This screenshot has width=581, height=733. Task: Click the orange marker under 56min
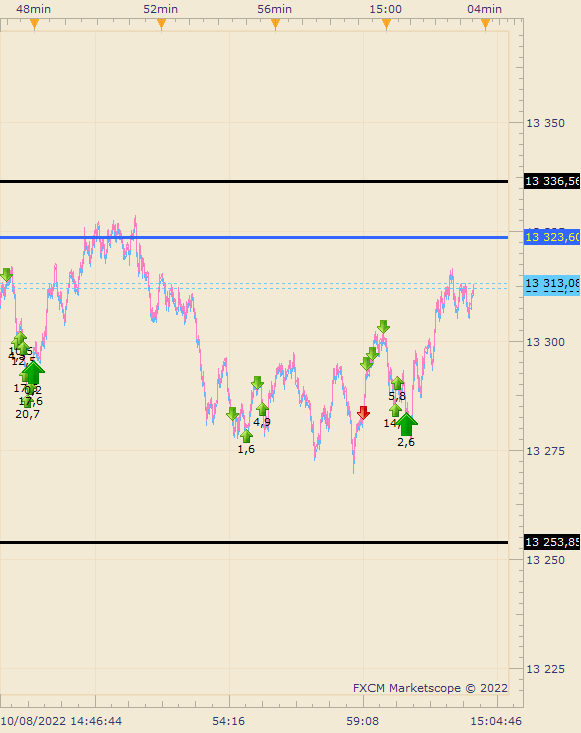click(x=275, y=24)
